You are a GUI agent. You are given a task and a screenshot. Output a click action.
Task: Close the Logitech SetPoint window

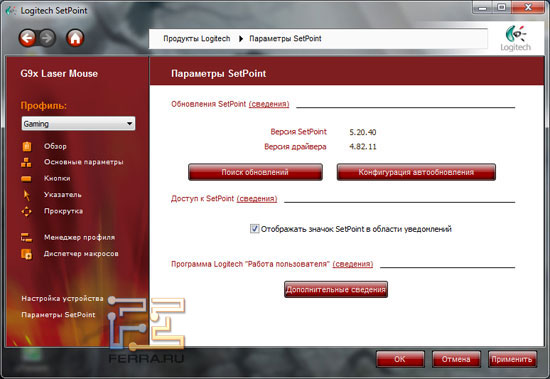(528, 7)
